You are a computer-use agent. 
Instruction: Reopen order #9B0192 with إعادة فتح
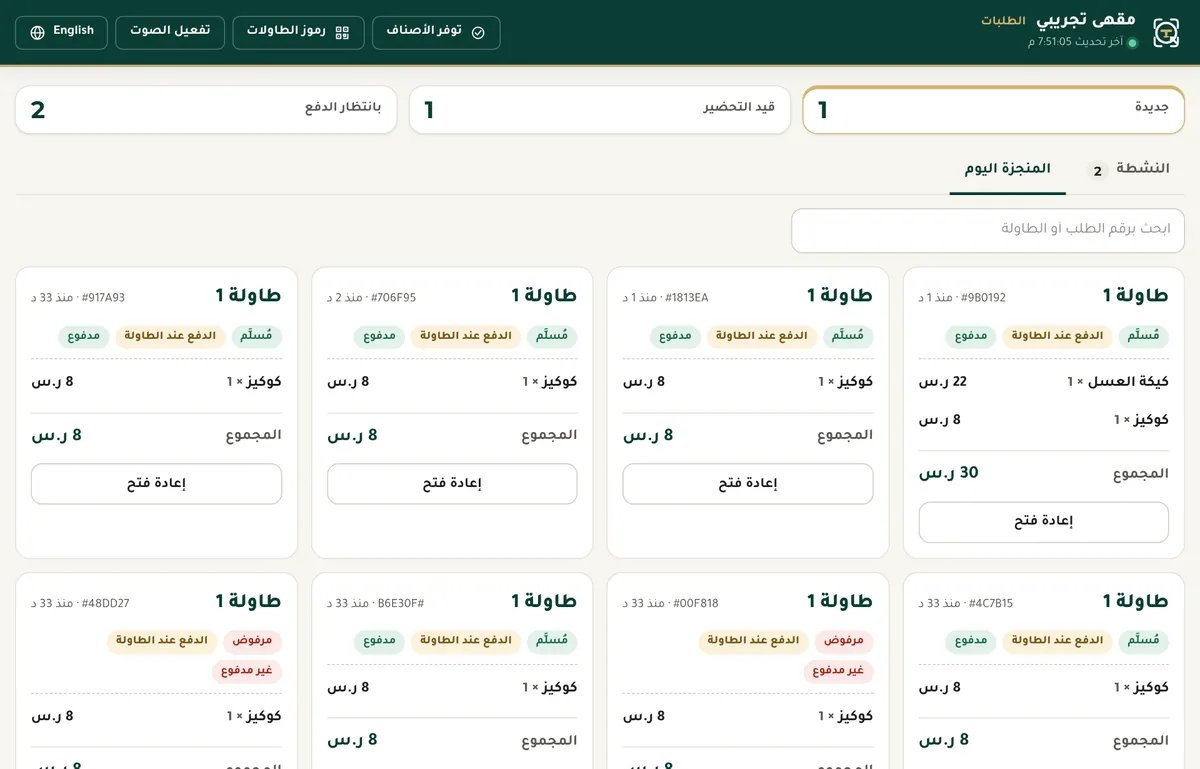click(x=1044, y=522)
